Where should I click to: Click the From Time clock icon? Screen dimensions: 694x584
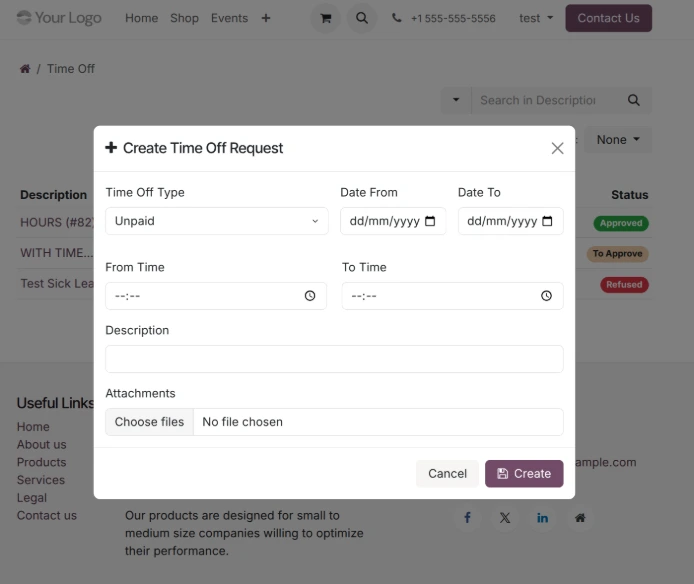pyautogui.click(x=310, y=296)
